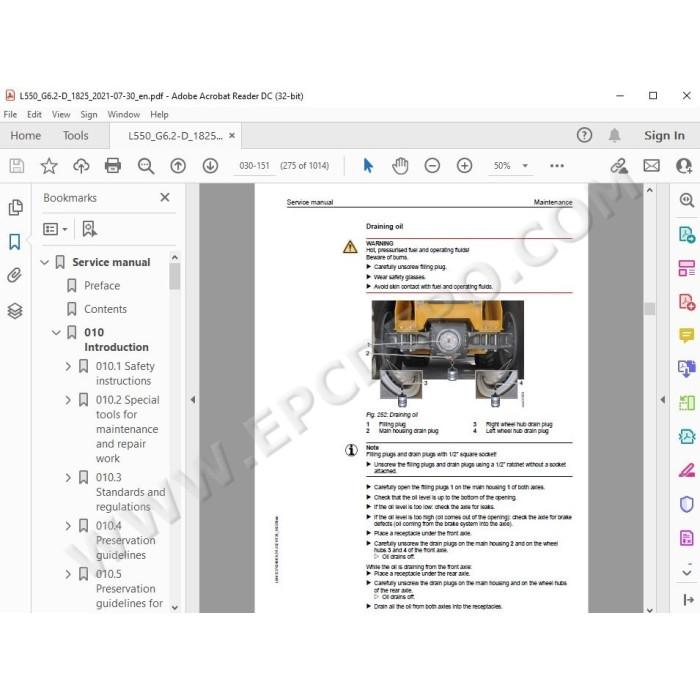Image resolution: width=700 pixels, height=700 pixels.
Task: Expand the right tools pane arrow icon
Action: tap(688, 600)
